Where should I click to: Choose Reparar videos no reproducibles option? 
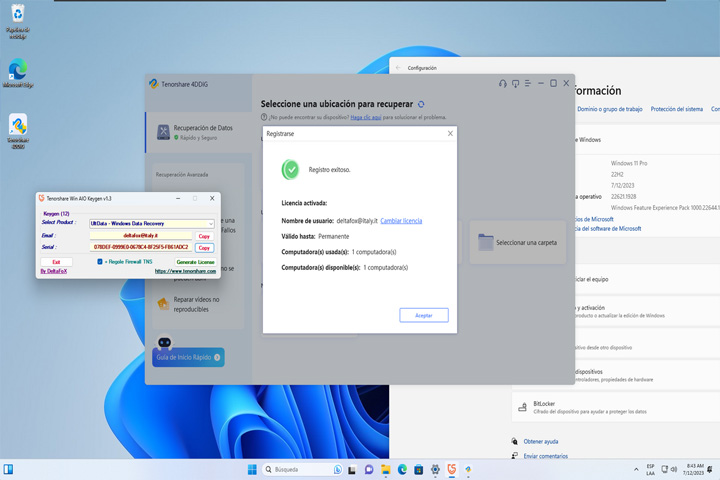pos(198,304)
